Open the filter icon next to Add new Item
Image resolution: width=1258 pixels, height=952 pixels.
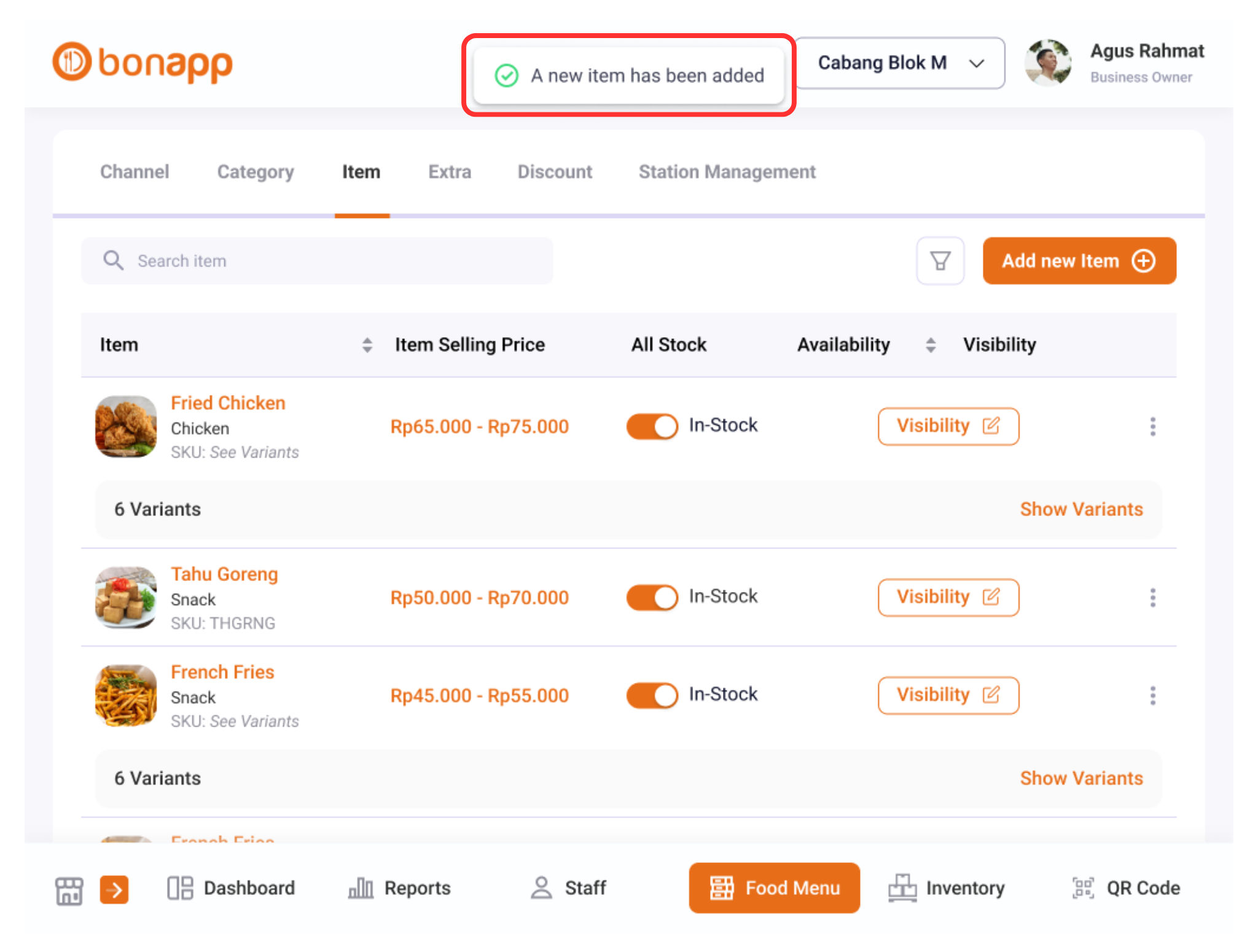(940, 260)
